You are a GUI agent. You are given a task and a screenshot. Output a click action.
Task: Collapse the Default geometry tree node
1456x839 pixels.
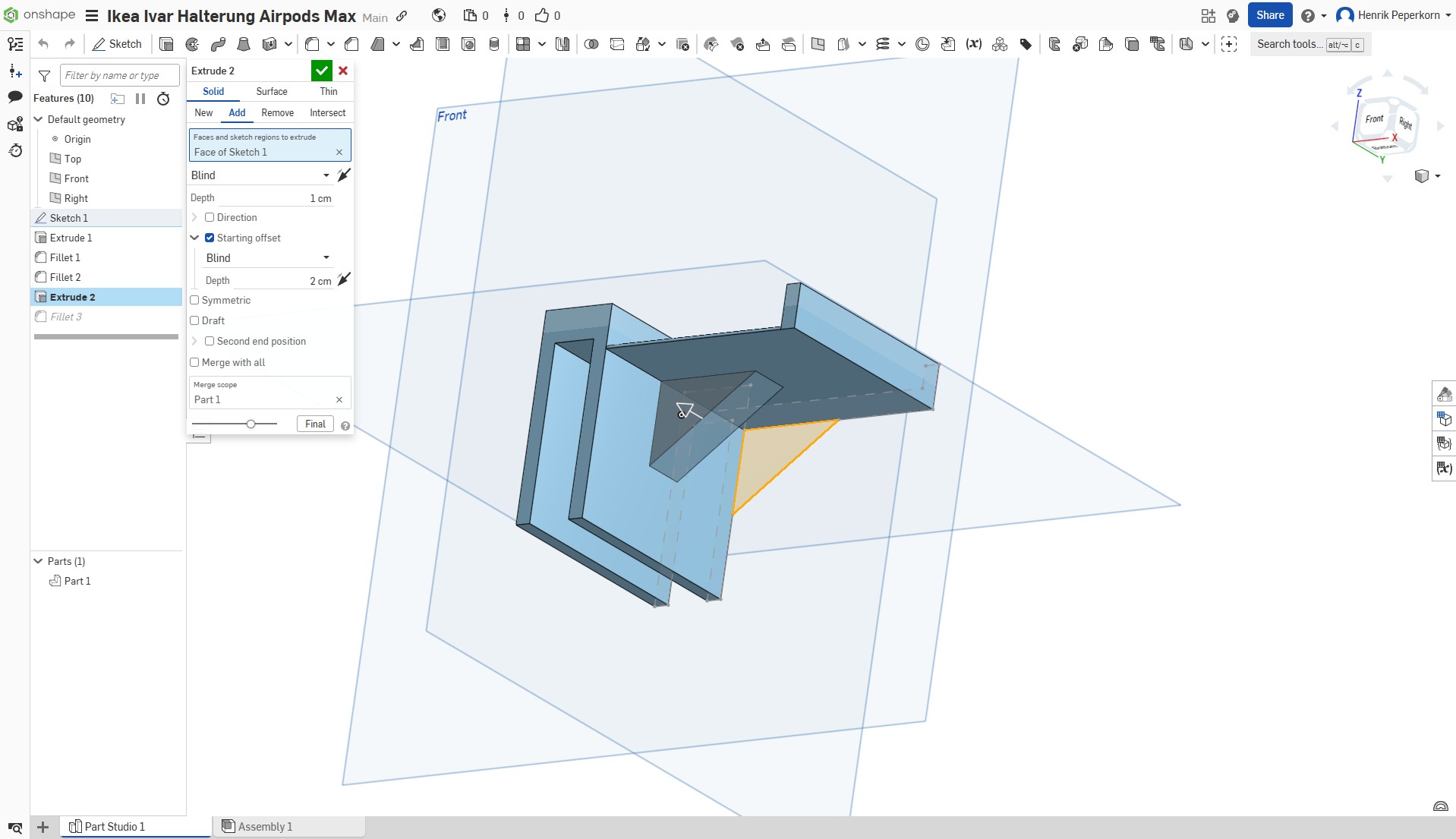38,119
